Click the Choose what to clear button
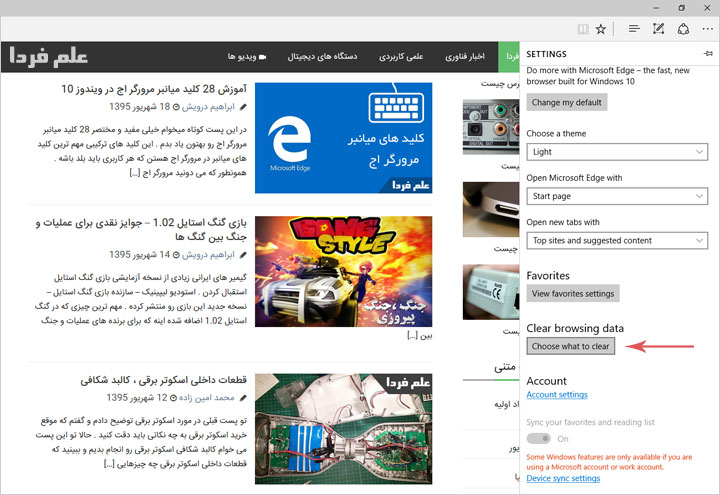 coord(571,346)
